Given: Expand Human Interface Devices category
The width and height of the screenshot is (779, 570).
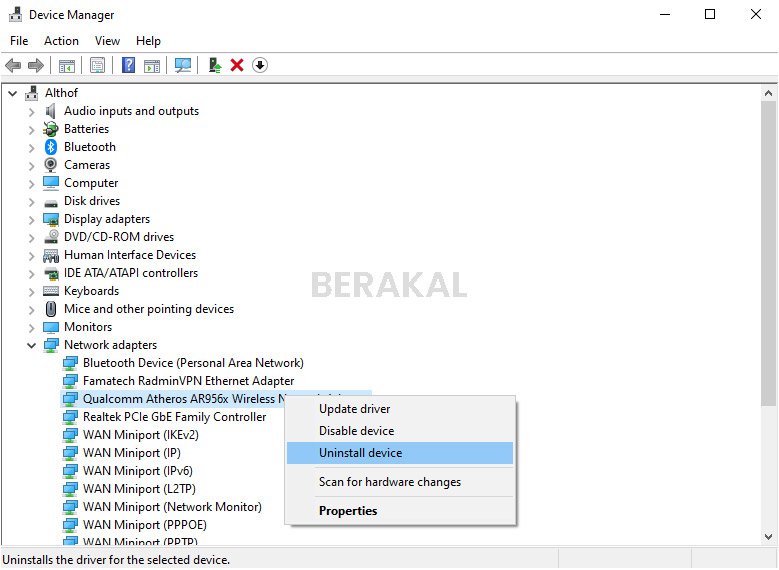Looking at the screenshot, I should point(32,255).
